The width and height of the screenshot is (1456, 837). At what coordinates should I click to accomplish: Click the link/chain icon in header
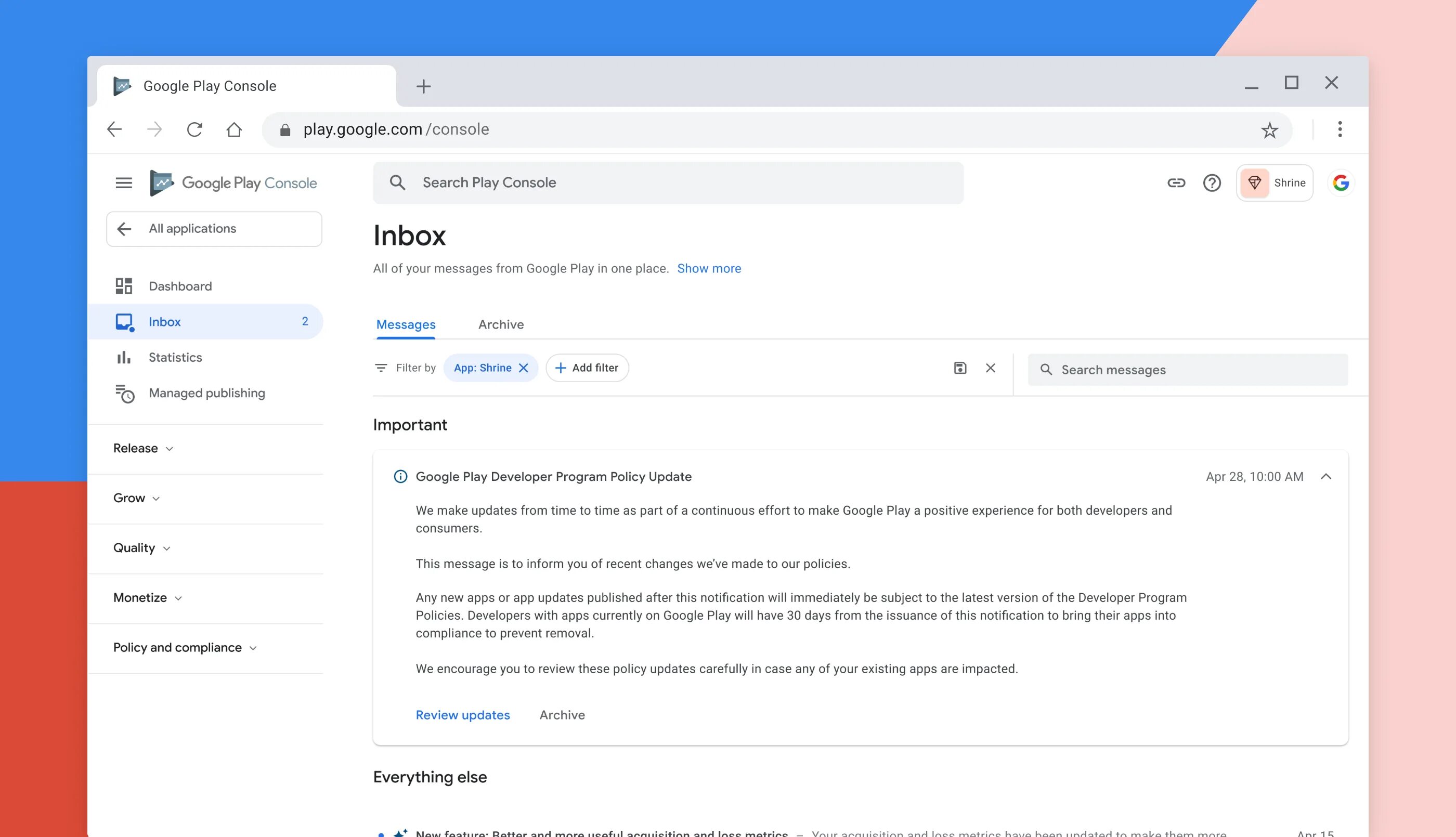click(1176, 183)
